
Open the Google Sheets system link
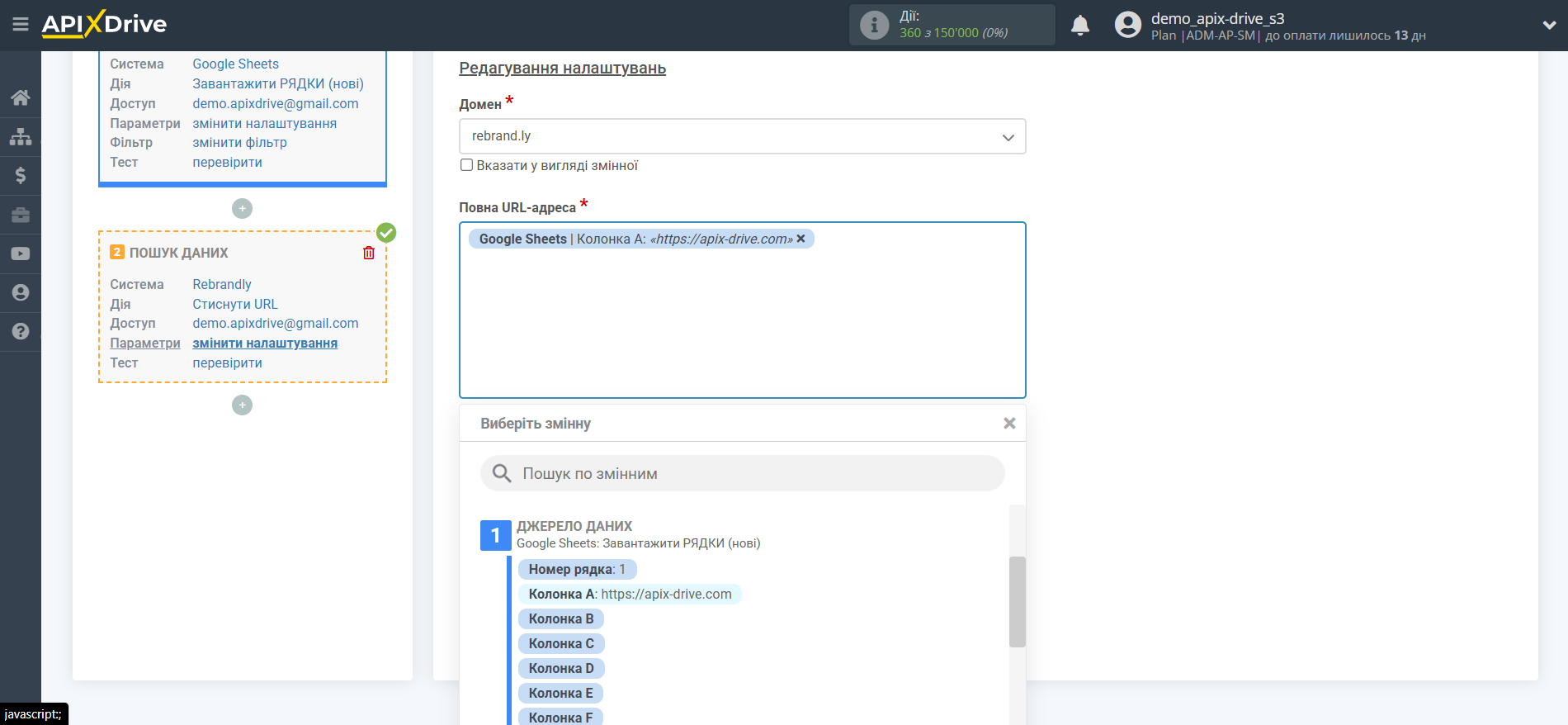(235, 64)
